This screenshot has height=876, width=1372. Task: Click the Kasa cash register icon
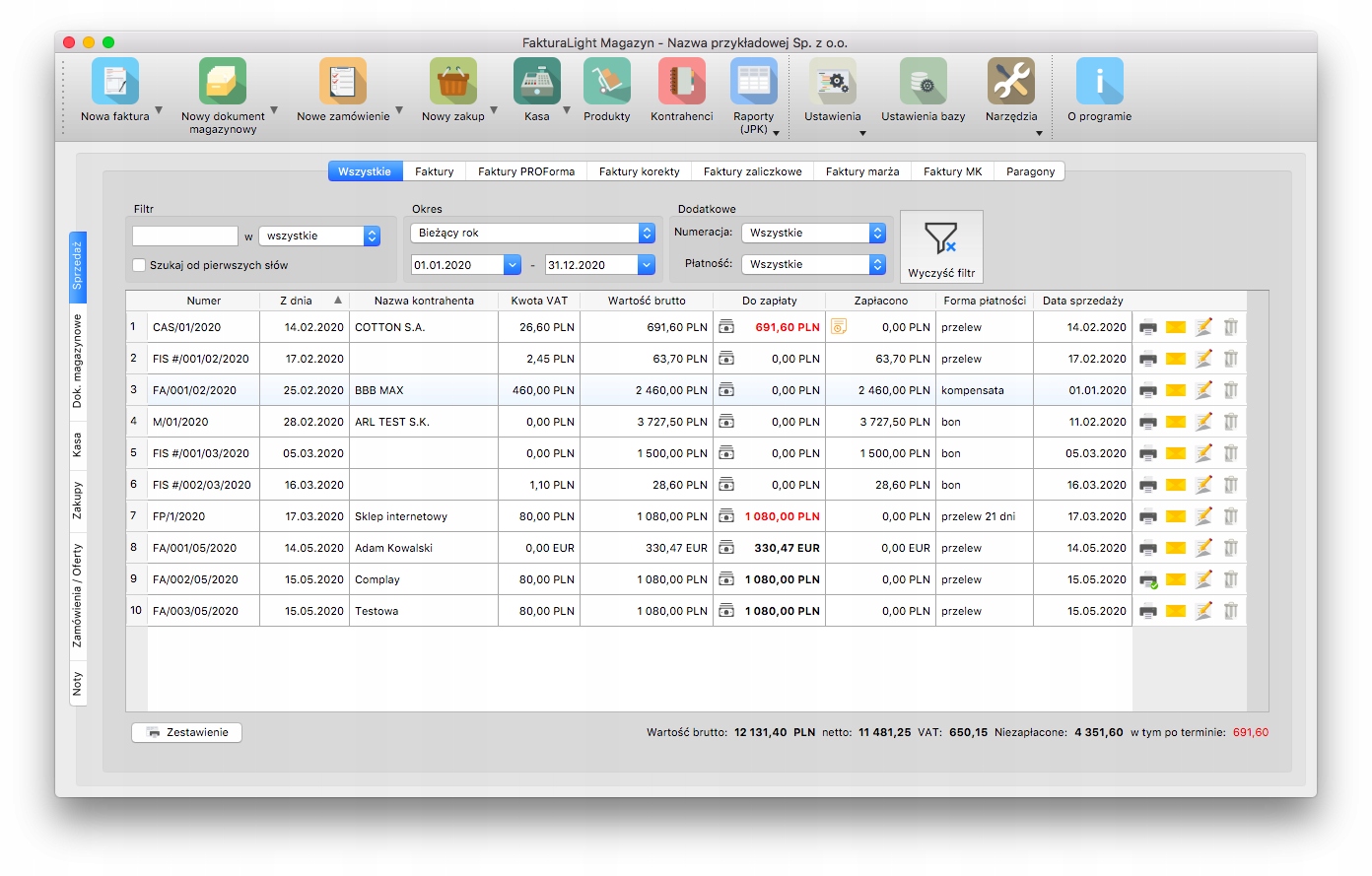click(536, 82)
